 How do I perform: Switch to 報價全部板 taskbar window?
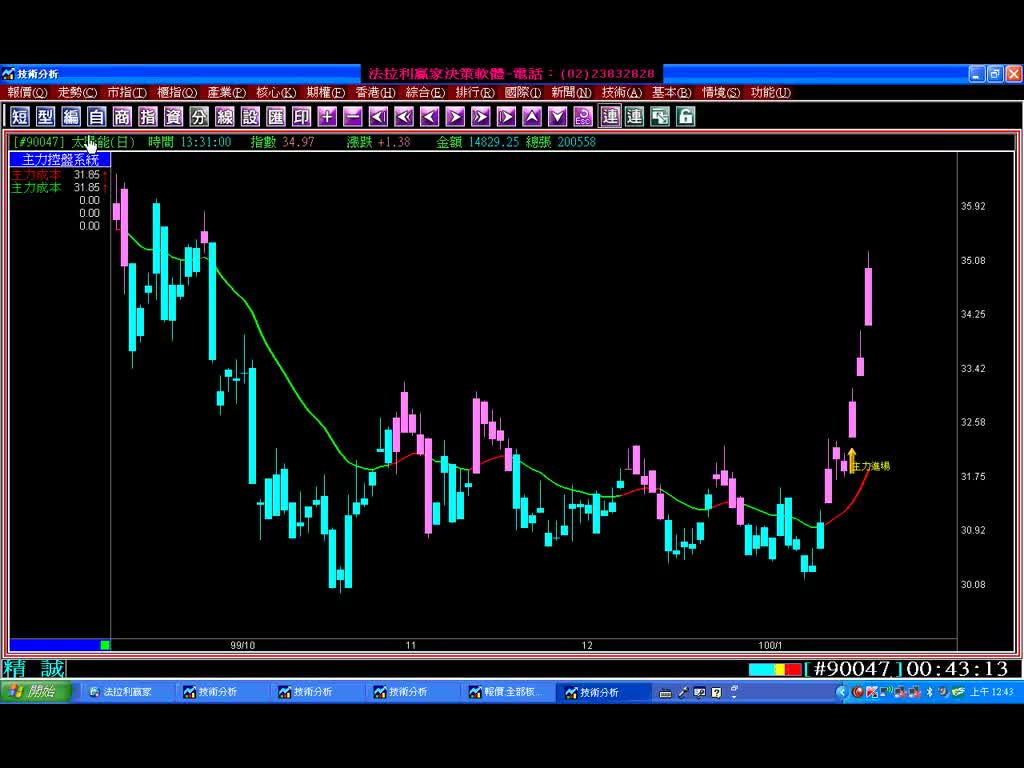[507, 692]
